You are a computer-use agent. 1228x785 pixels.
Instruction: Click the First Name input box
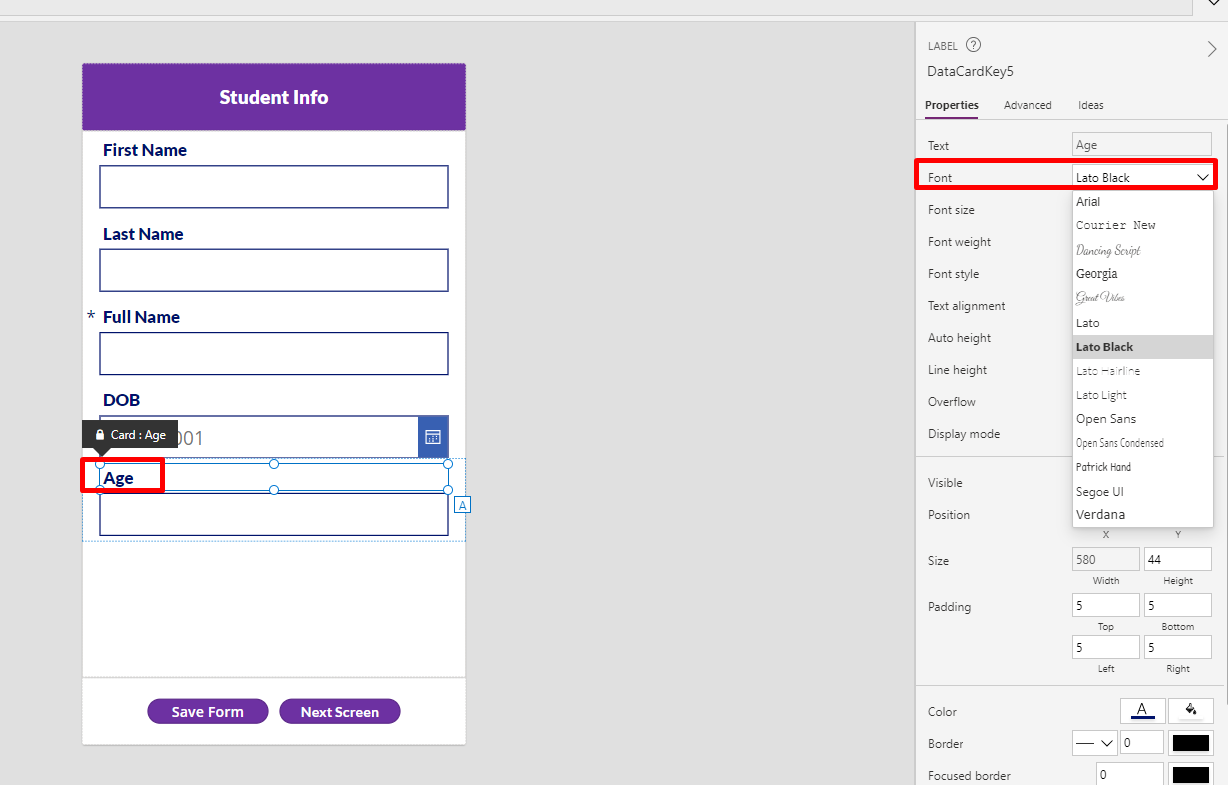[274, 187]
